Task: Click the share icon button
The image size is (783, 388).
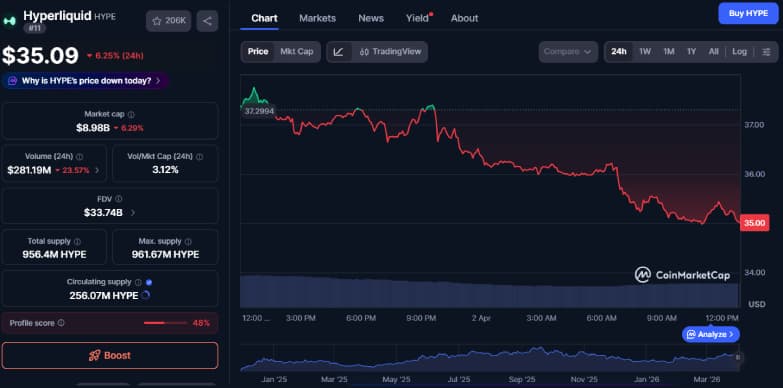Action: pos(207,21)
